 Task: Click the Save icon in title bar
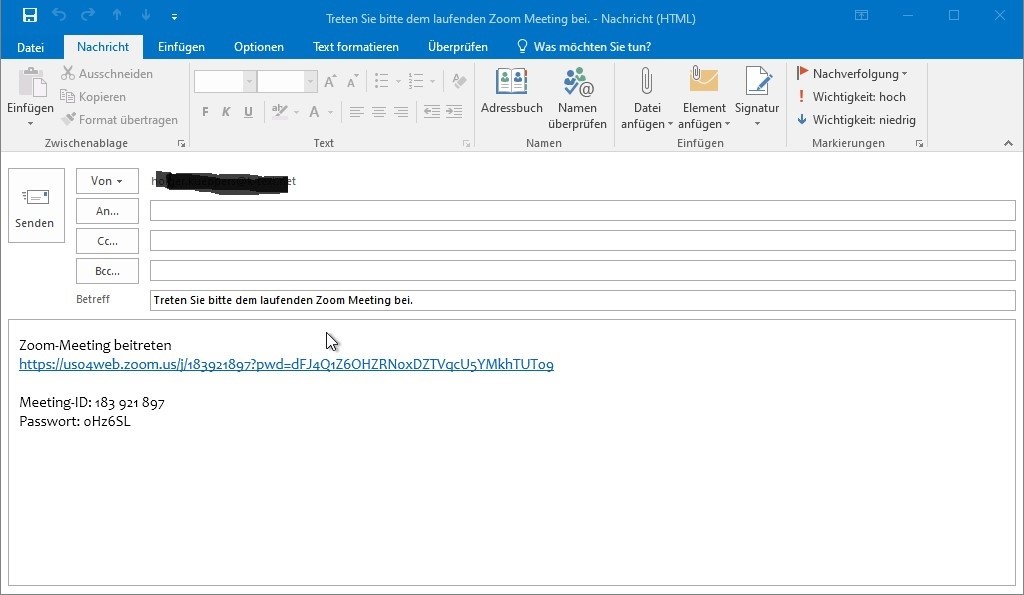(x=29, y=15)
